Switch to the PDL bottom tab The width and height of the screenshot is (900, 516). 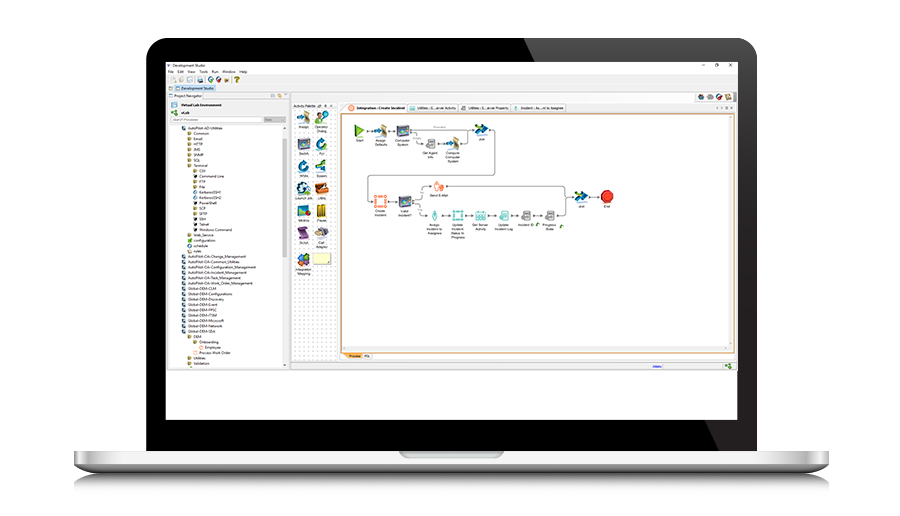pyautogui.click(x=367, y=355)
